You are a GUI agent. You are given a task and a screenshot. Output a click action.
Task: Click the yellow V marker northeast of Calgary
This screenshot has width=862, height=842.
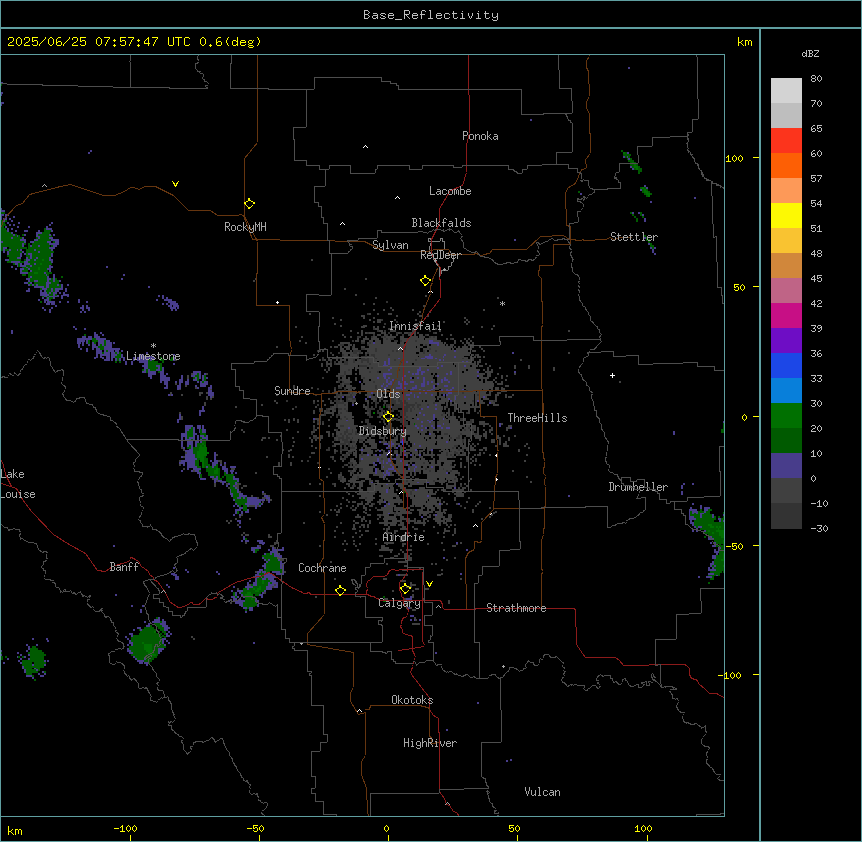tap(429, 584)
